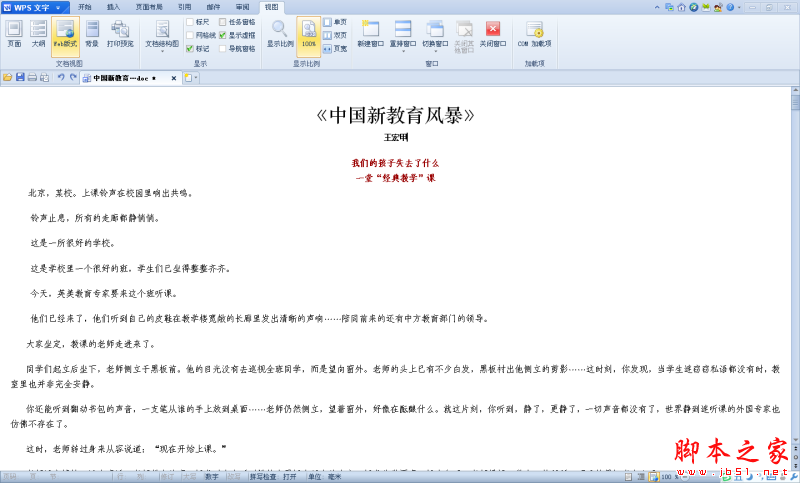Choose 双页 two-page zoom
Viewport: 800px width, 483px height.
click(335, 35)
